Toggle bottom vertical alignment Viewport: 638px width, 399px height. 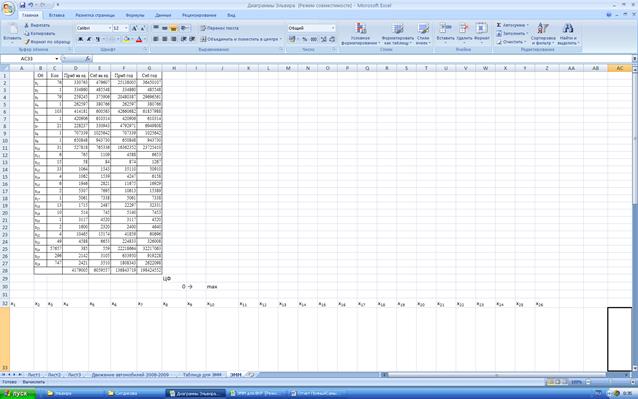tap(174, 28)
